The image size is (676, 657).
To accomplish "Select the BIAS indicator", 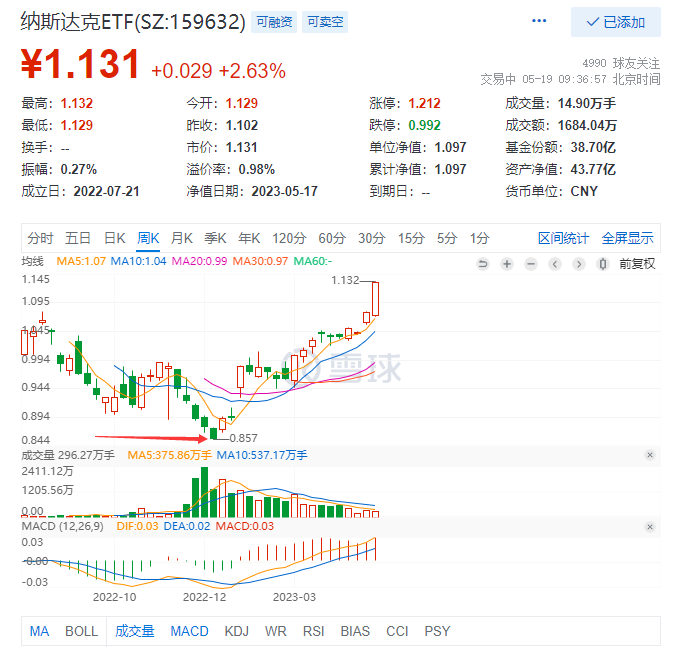I will 355,631.
